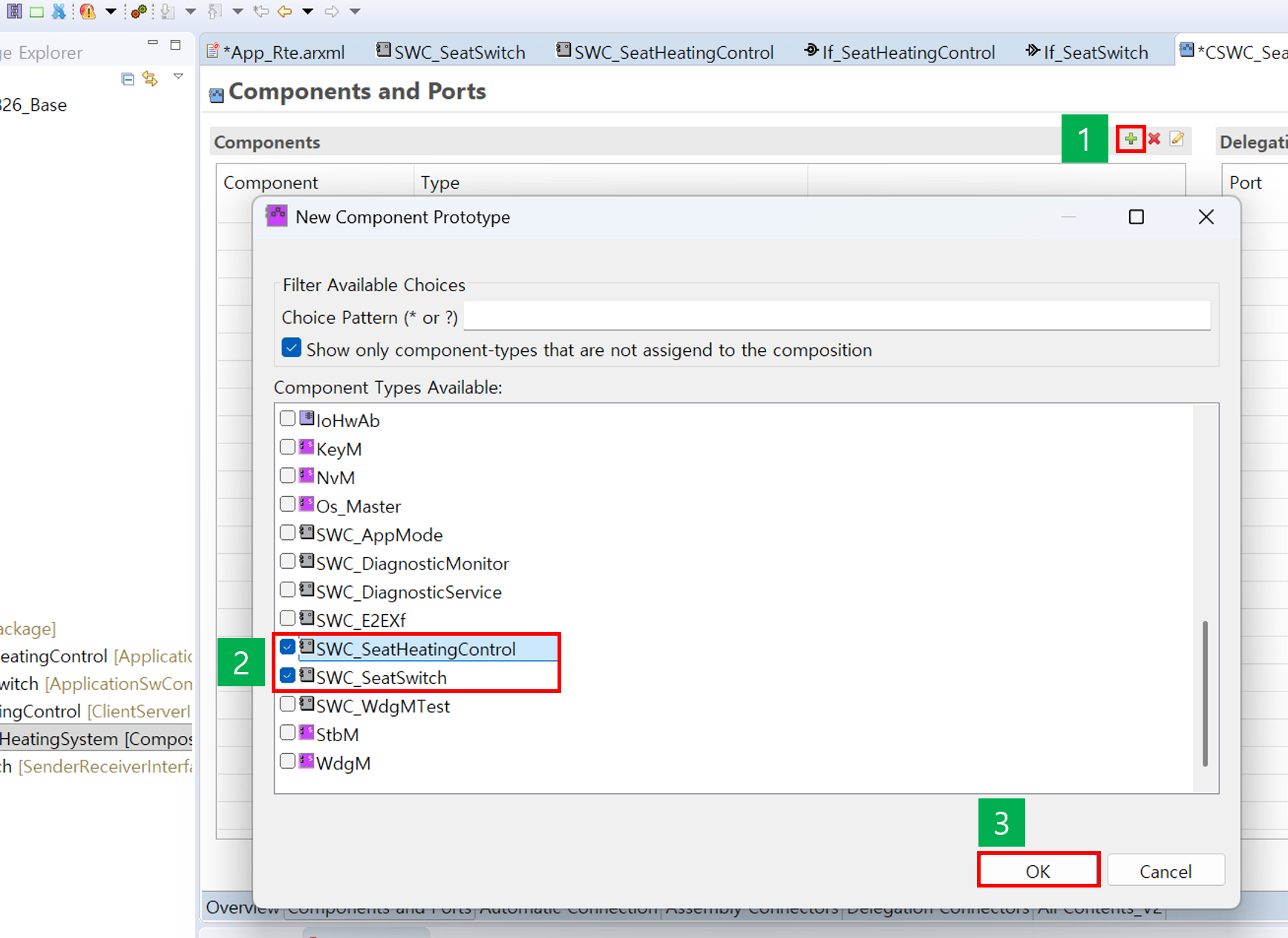
Task: Open dropdown arrow next to warning icon
Action: tap(111, 11)
